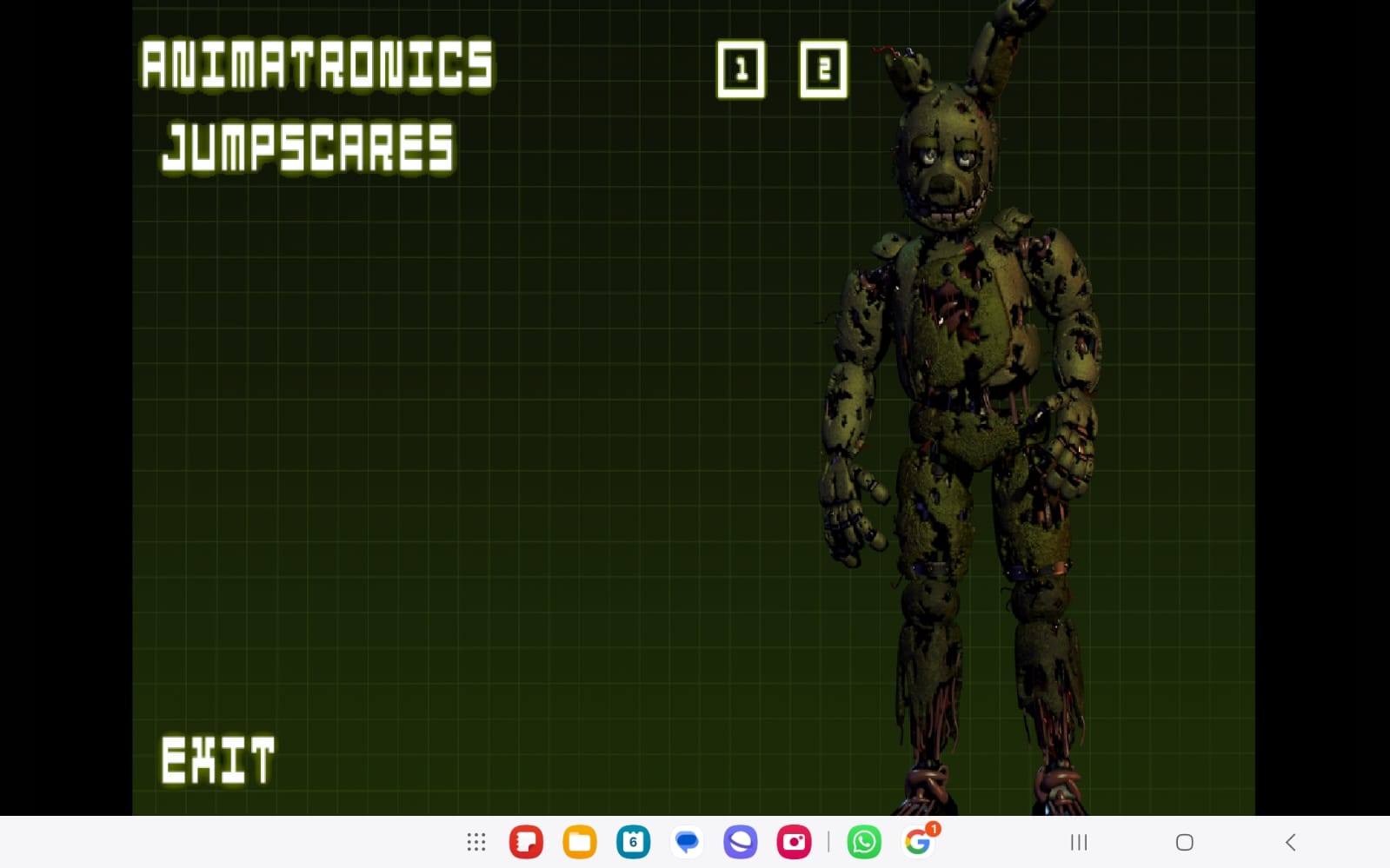The image size is (1390, 868).
Task: Select animatronic page 1 button
Action: pos(741,70)
